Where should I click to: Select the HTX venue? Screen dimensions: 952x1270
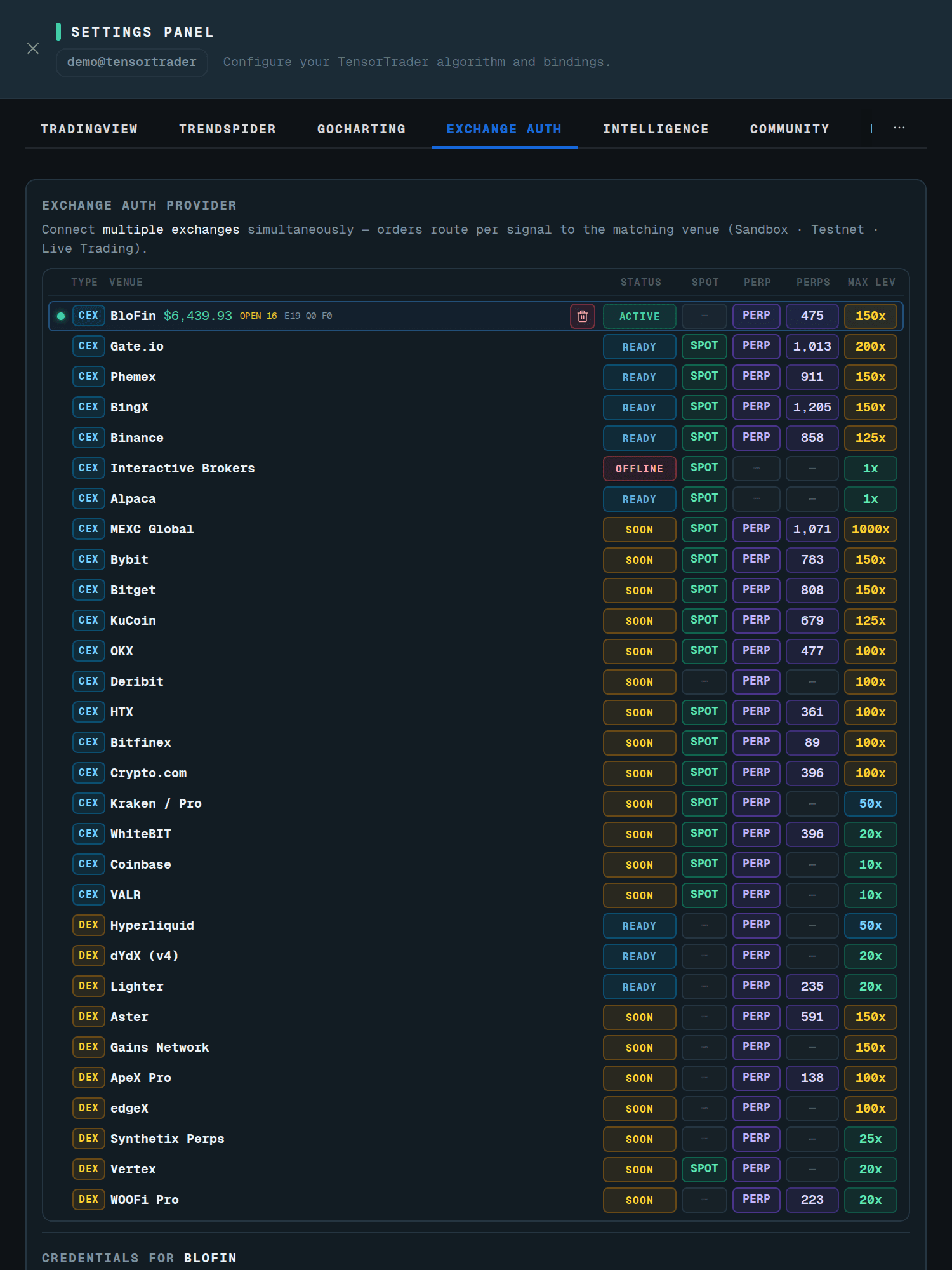click(x=475, y=712)
